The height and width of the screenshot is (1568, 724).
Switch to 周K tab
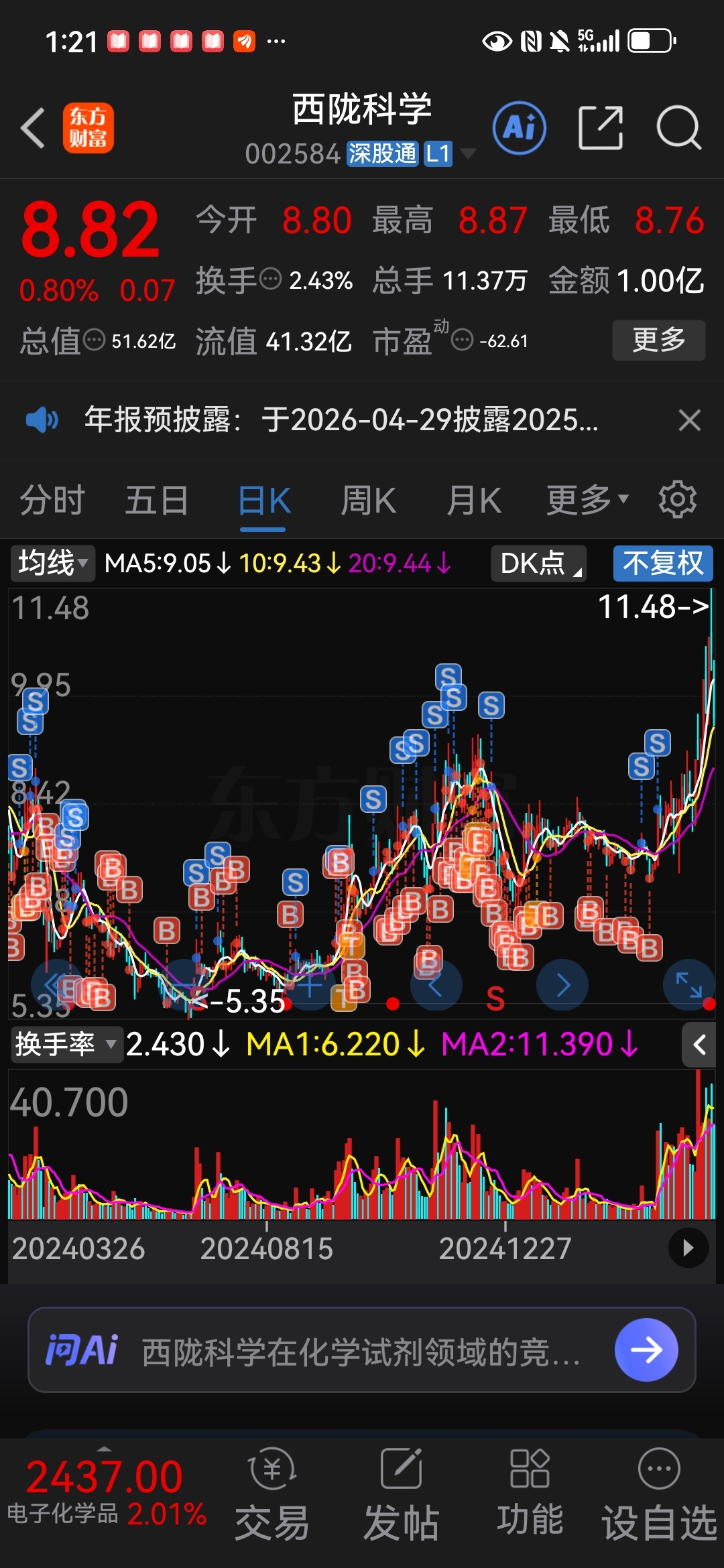(x=368, y=501)
